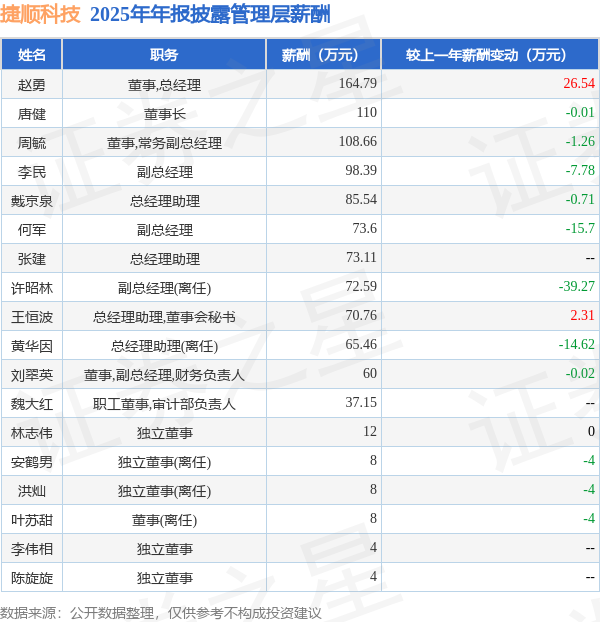600x622 pixels.
Task: Click the name 唐健
Action: (32, 114)
